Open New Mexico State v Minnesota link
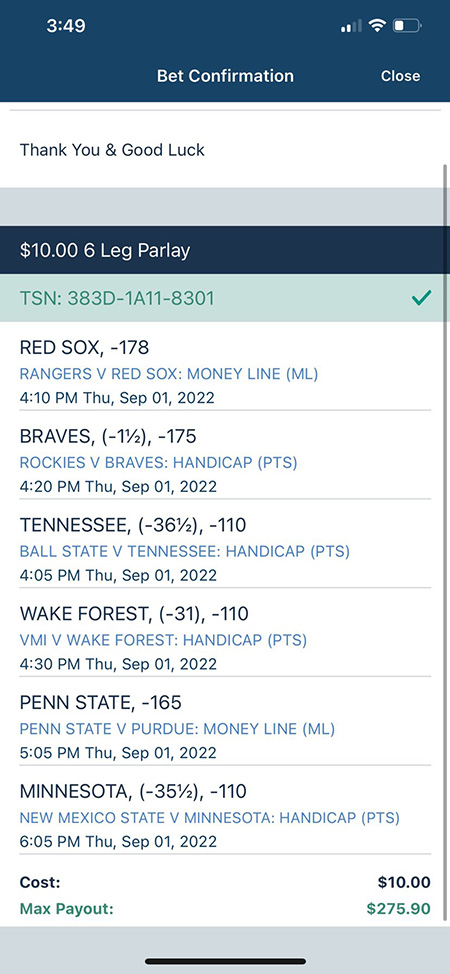The height and width of the screenshot is (974, 450). click(x=209, y=817)
